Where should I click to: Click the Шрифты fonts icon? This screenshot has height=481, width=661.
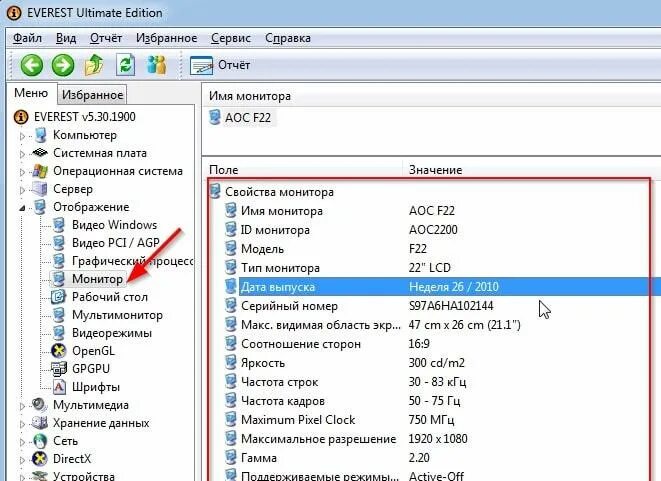coord(59,386)
